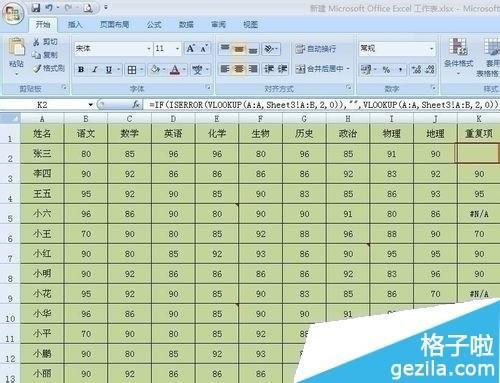Toggle Wrap Text (自动换行) option
This screenshot has height=383, width=500.
316,49
